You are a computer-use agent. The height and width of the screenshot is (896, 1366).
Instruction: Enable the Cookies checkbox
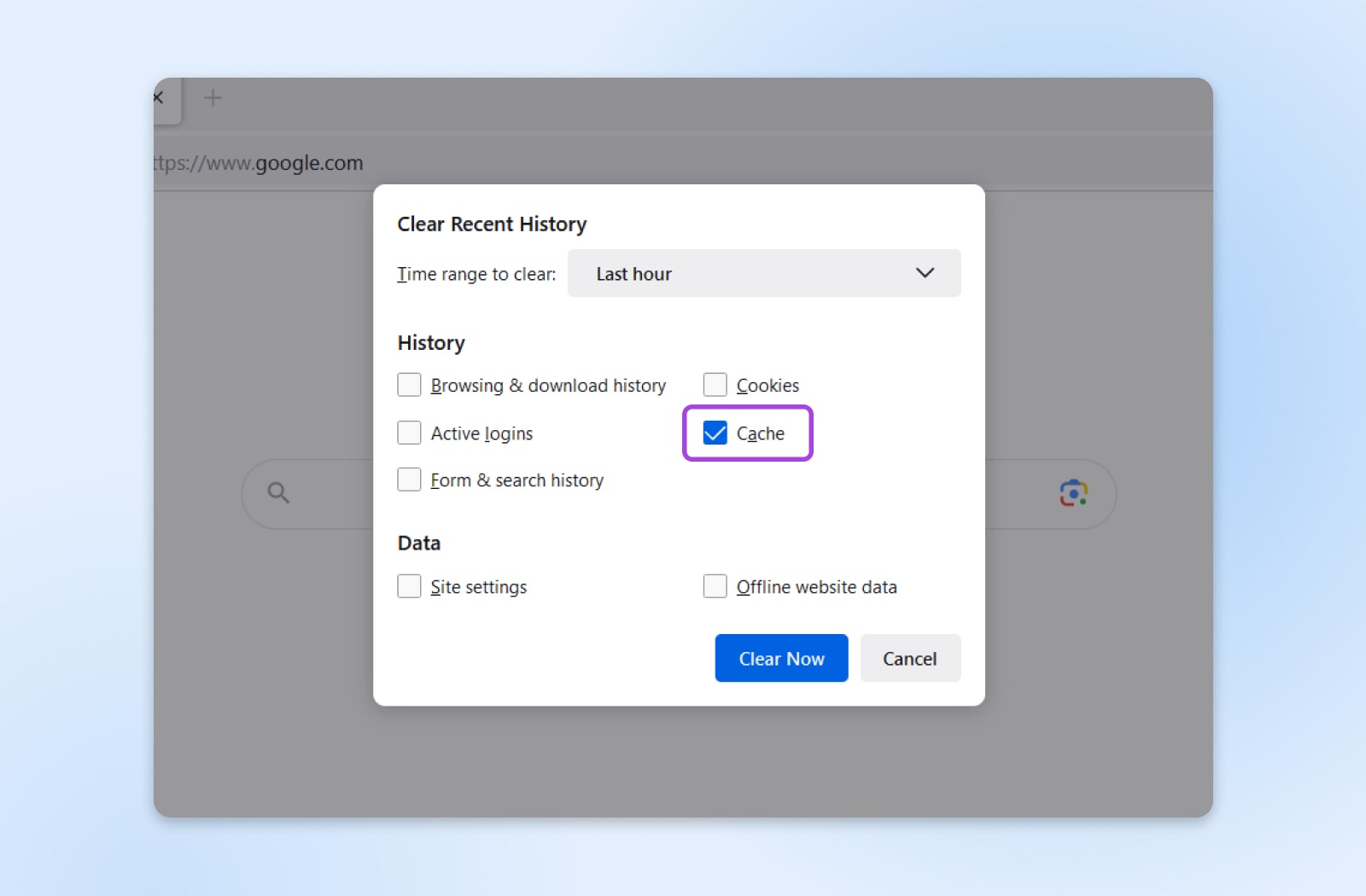715,385
